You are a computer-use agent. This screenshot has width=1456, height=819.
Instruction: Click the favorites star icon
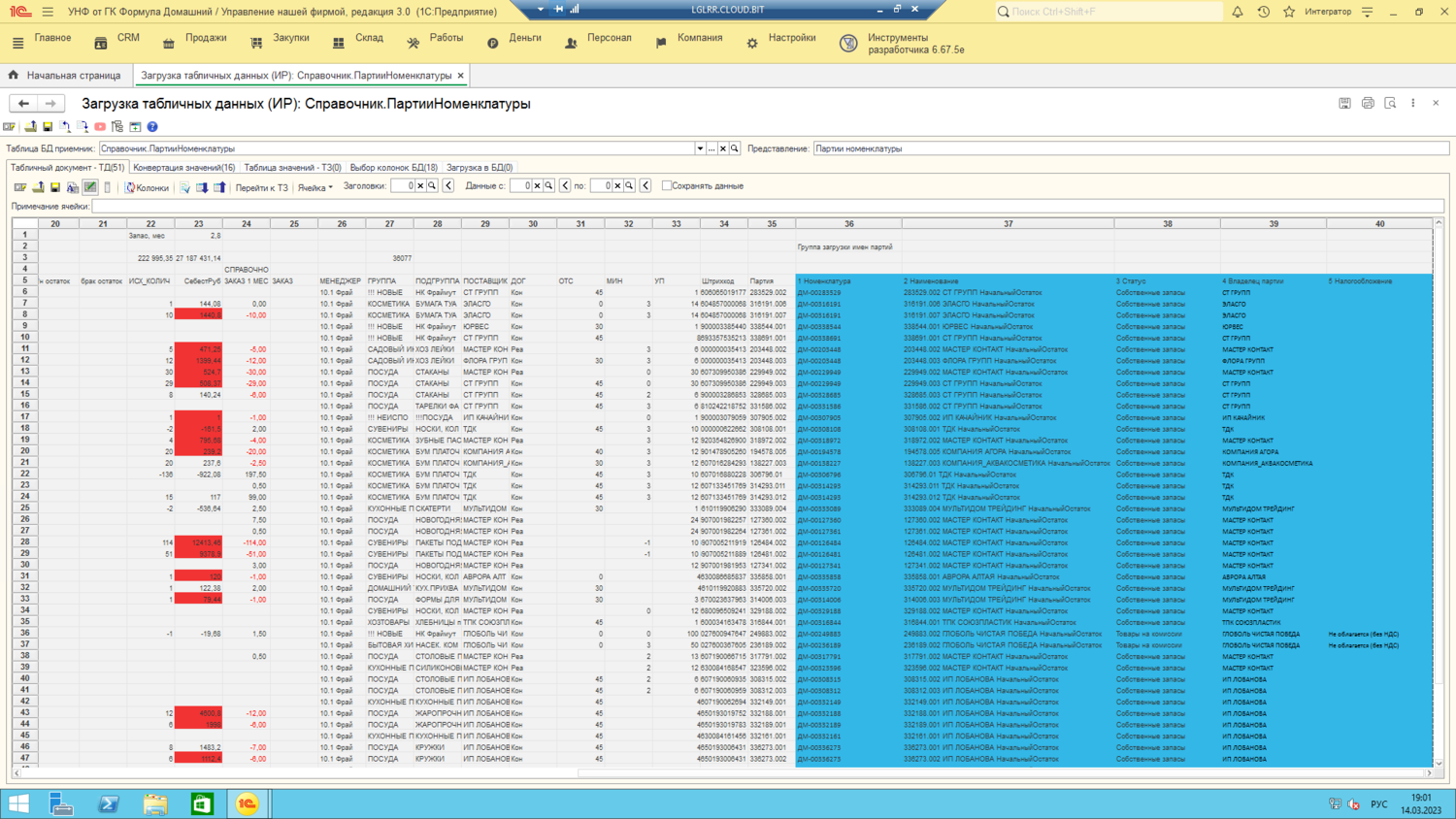(x=1289, y=12)
